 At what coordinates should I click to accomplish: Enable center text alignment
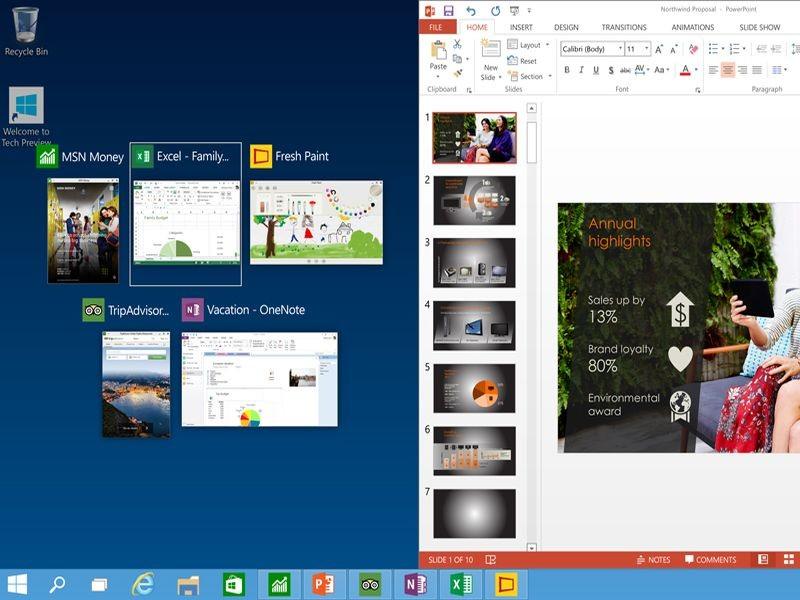tap(728, 70)
